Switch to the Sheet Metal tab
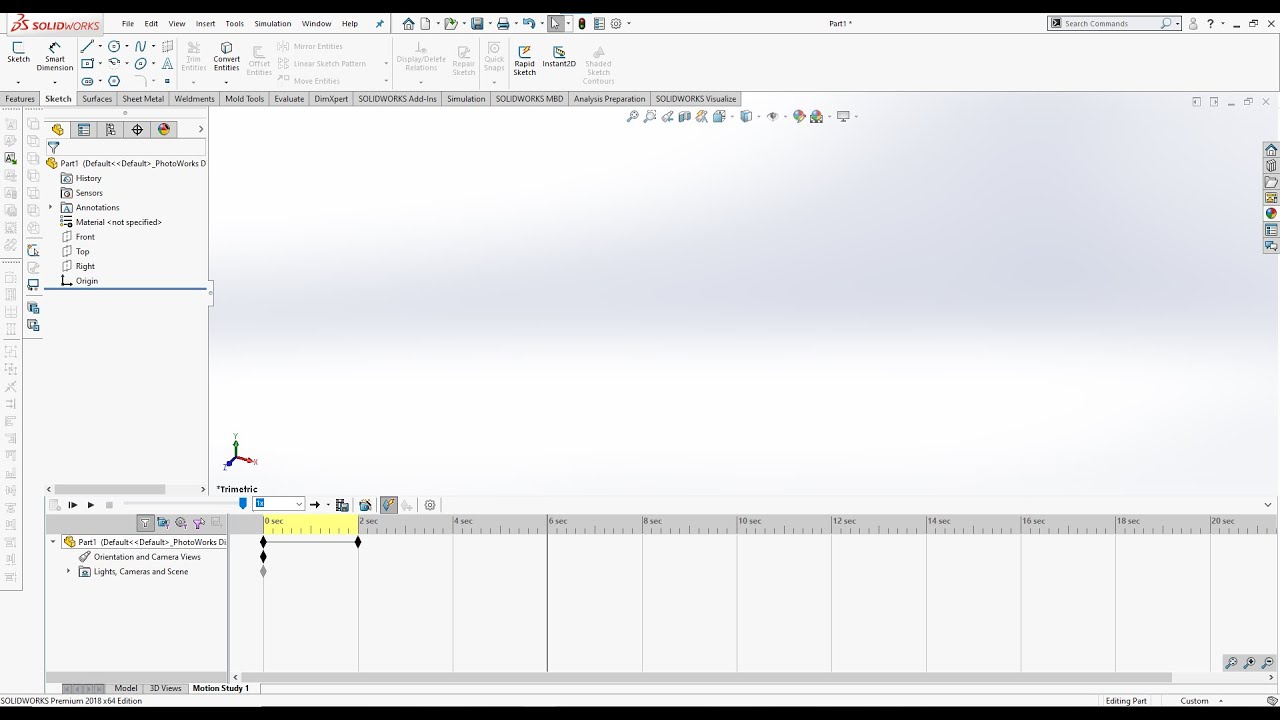 click(143, 99)
